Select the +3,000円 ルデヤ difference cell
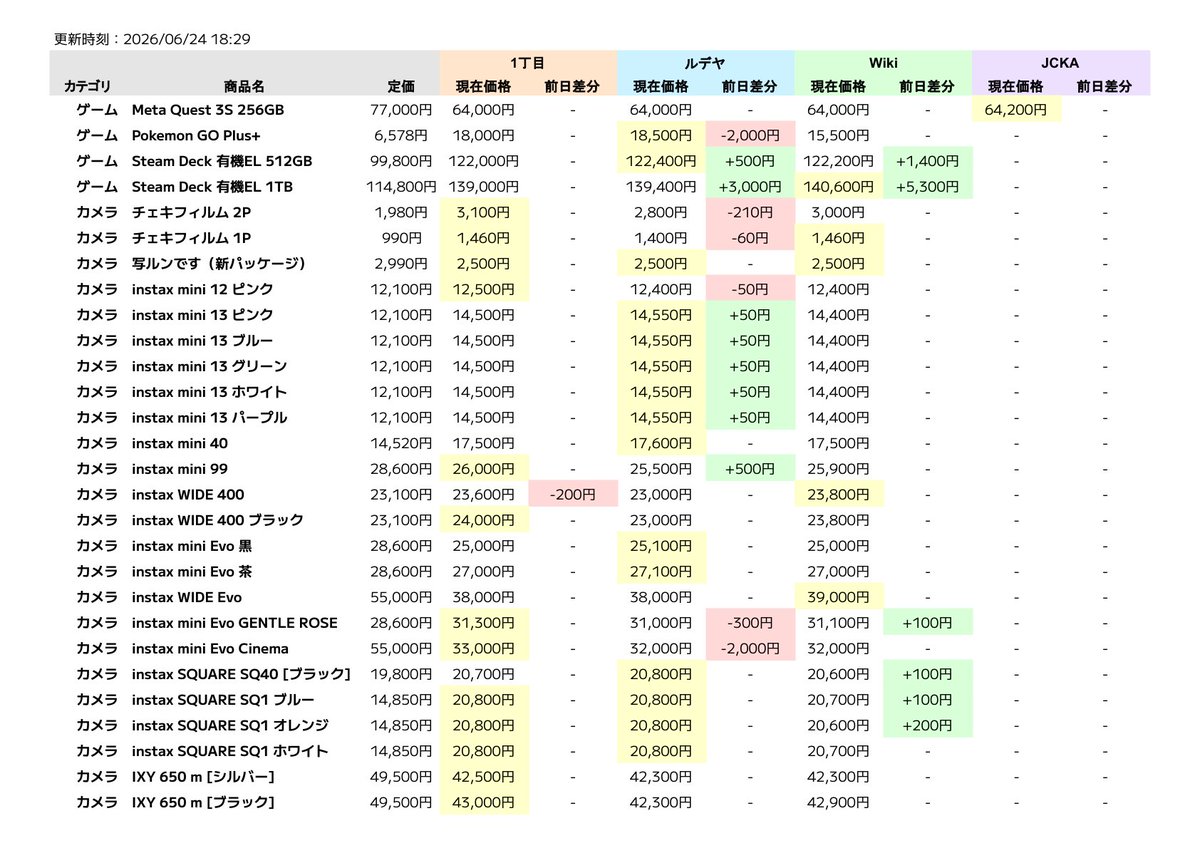The height and width of the screenshot is (848, 1200). (750, 187)
